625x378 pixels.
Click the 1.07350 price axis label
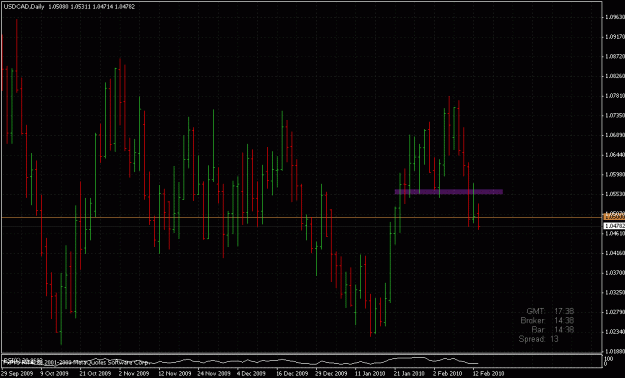pyautogui.click(x=615, y=115)
